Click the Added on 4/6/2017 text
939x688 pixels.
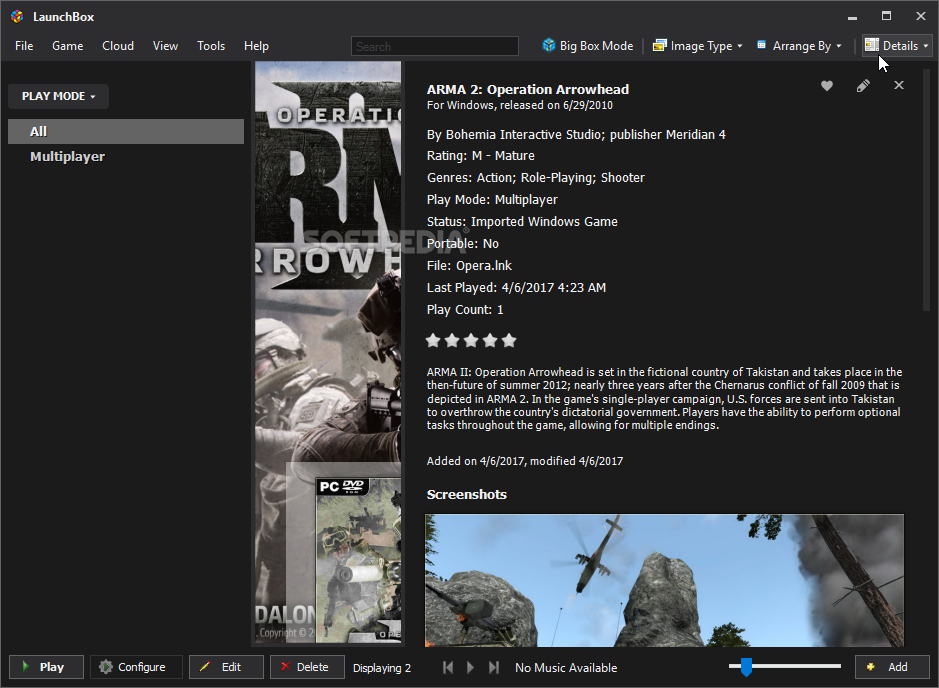(525, 461)
